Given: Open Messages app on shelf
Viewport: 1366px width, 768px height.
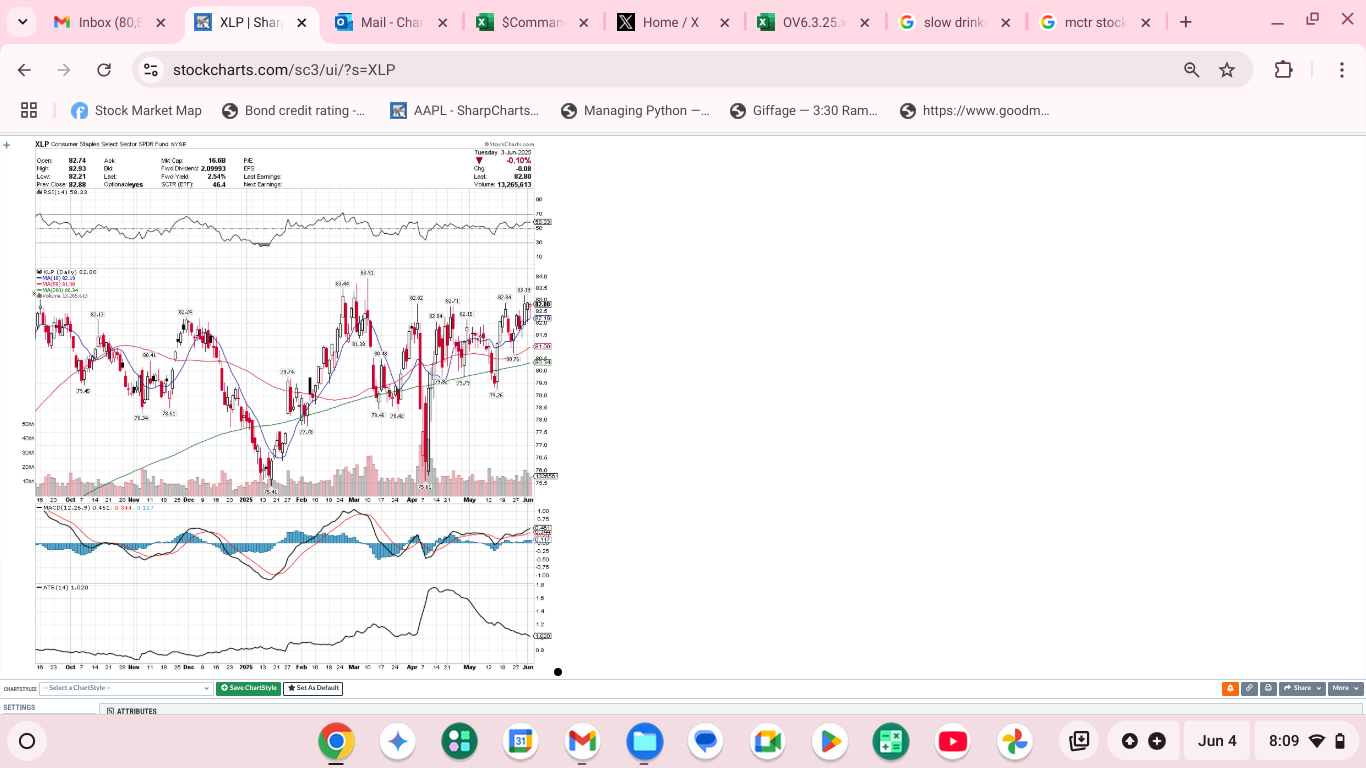Looking at the screenshot, I should [706, 741].
